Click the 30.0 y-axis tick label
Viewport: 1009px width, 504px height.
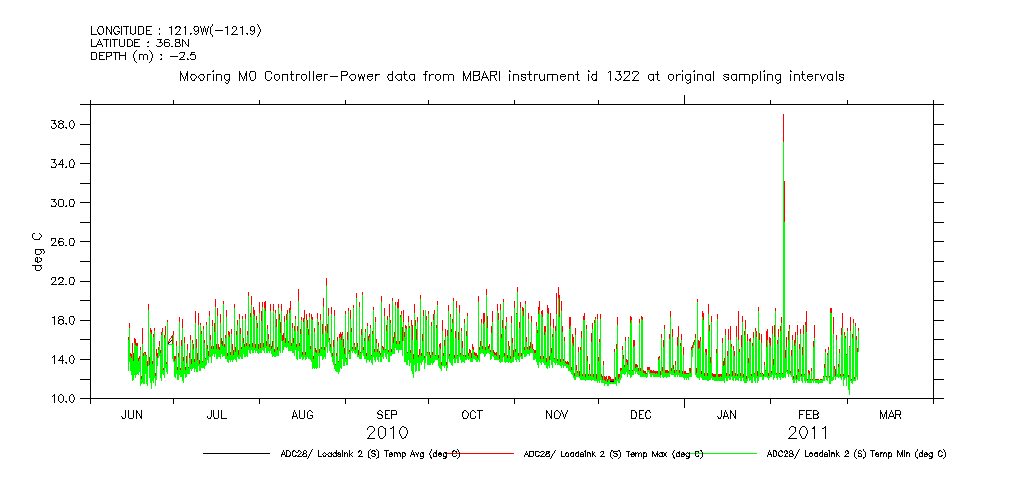[x=64, y=203]
